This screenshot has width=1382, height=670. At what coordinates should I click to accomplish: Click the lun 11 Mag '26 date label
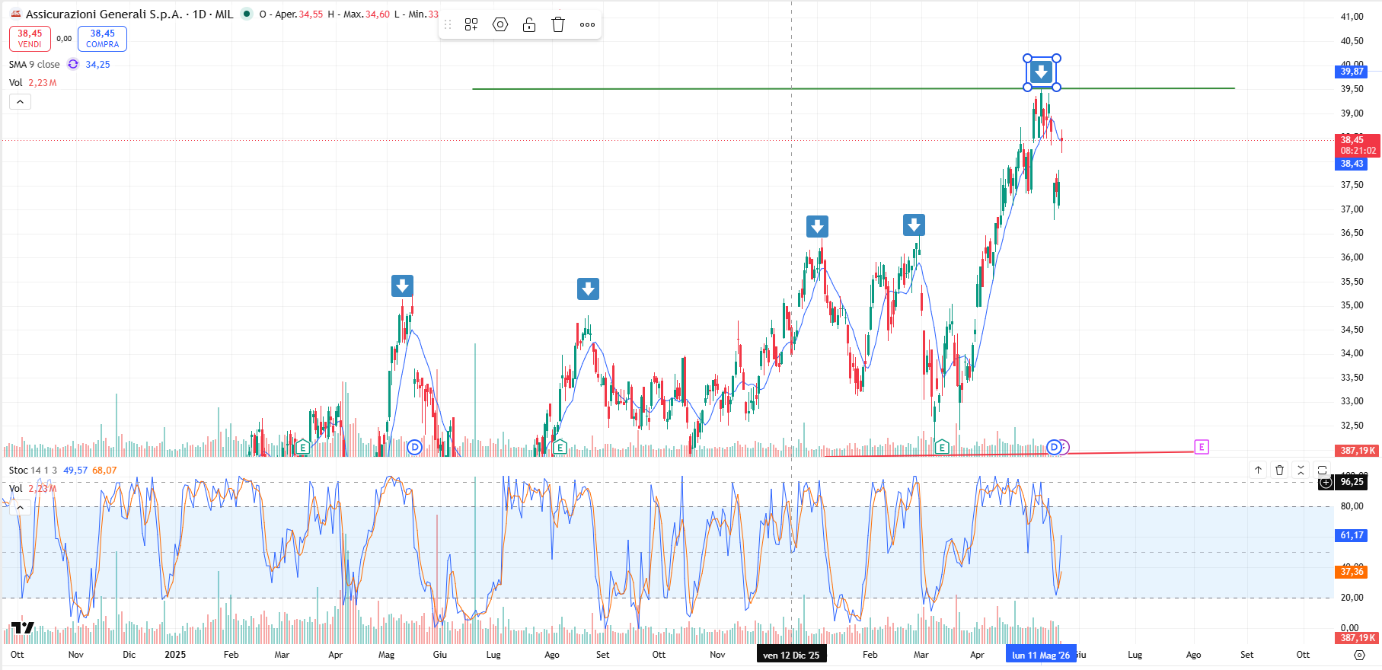tap(1041, 655)
